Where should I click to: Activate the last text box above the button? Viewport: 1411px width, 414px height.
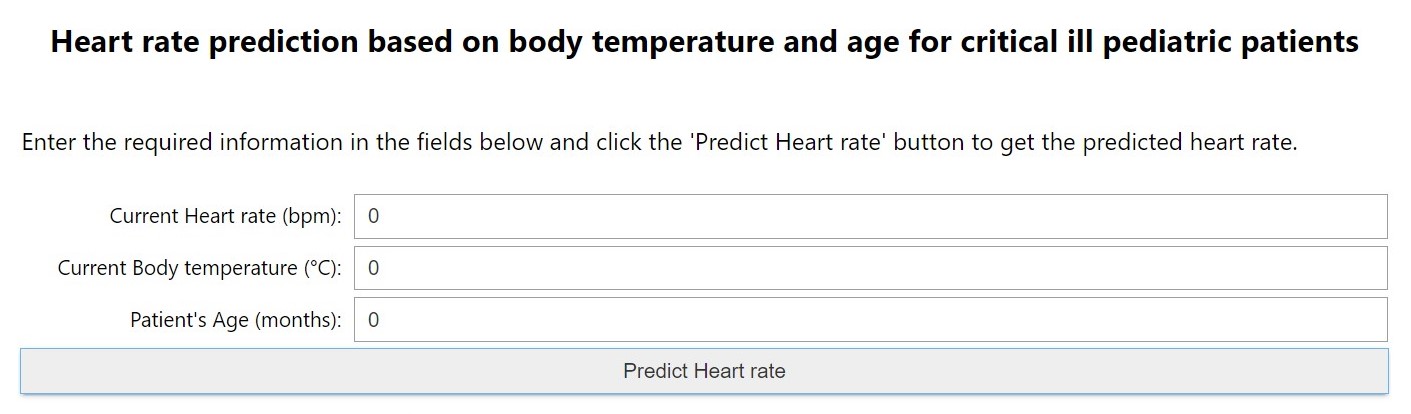pyautogui.click(x=870, y=320)
